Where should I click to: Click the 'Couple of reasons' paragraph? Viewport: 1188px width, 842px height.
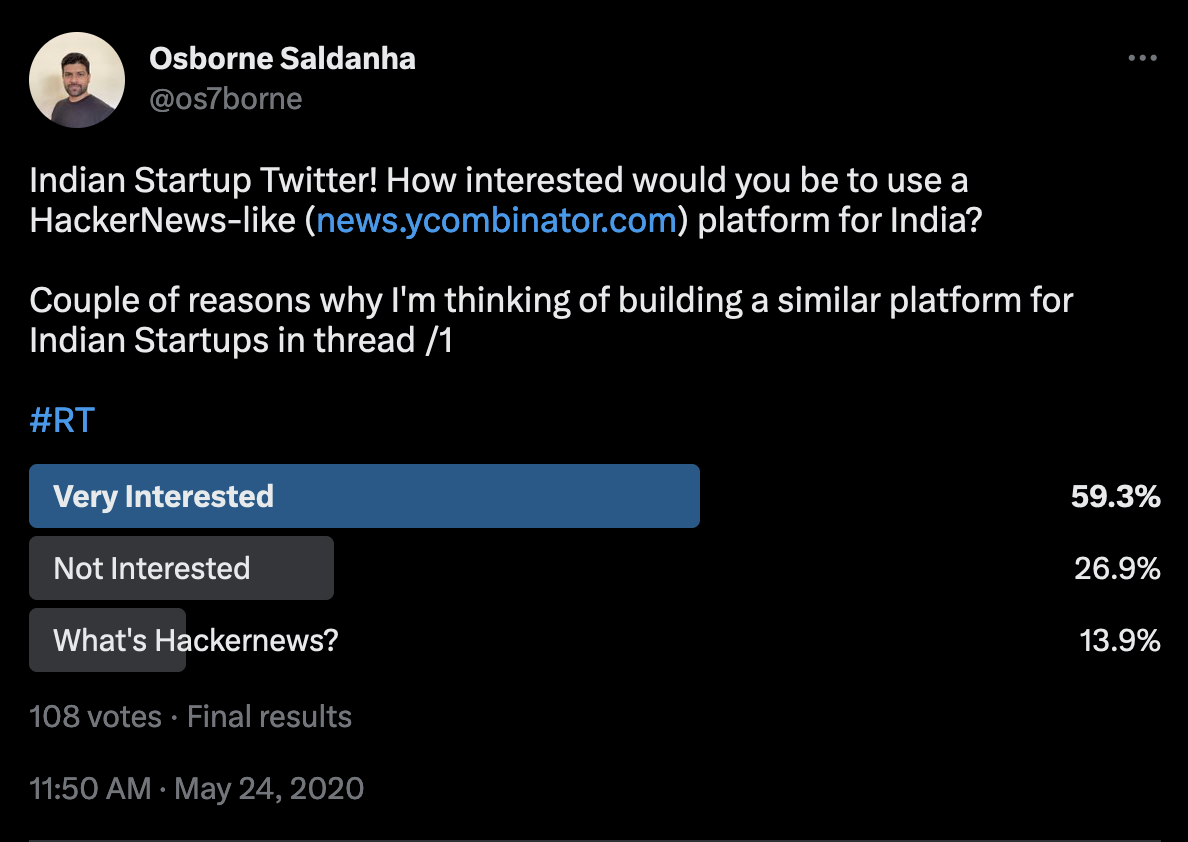(x=551, y=300)
